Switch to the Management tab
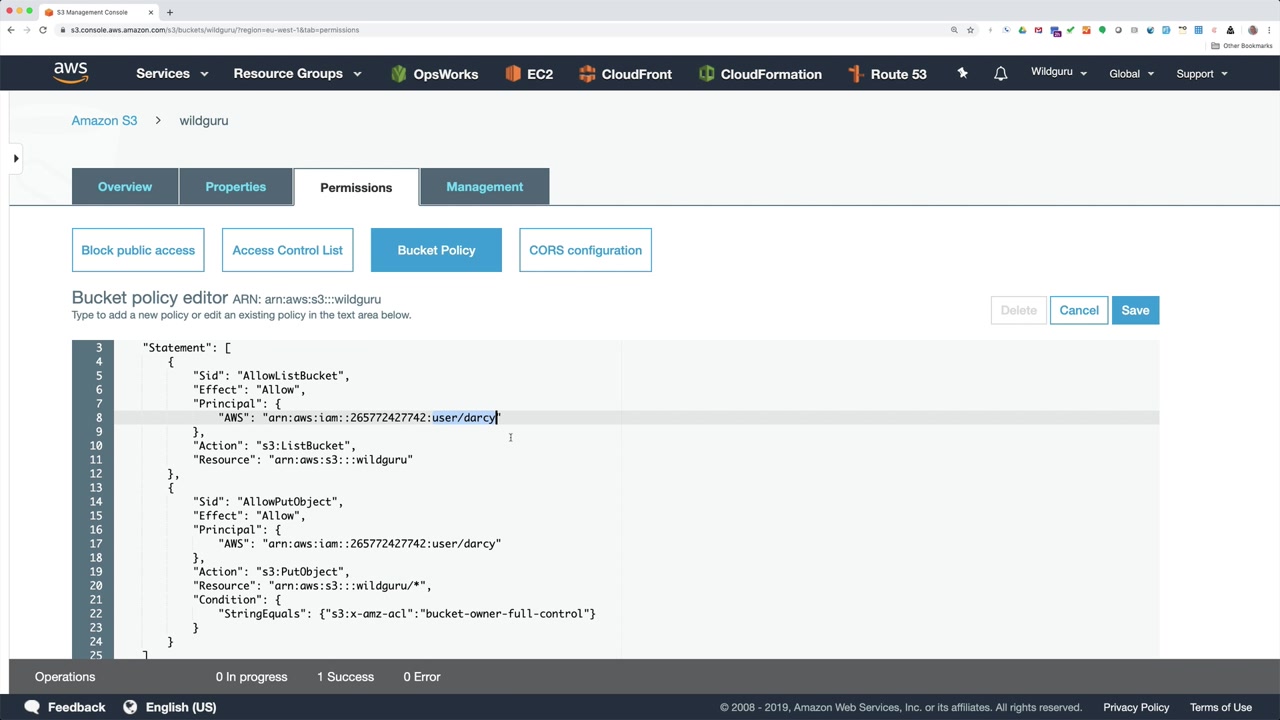 [x=485, y=187]
